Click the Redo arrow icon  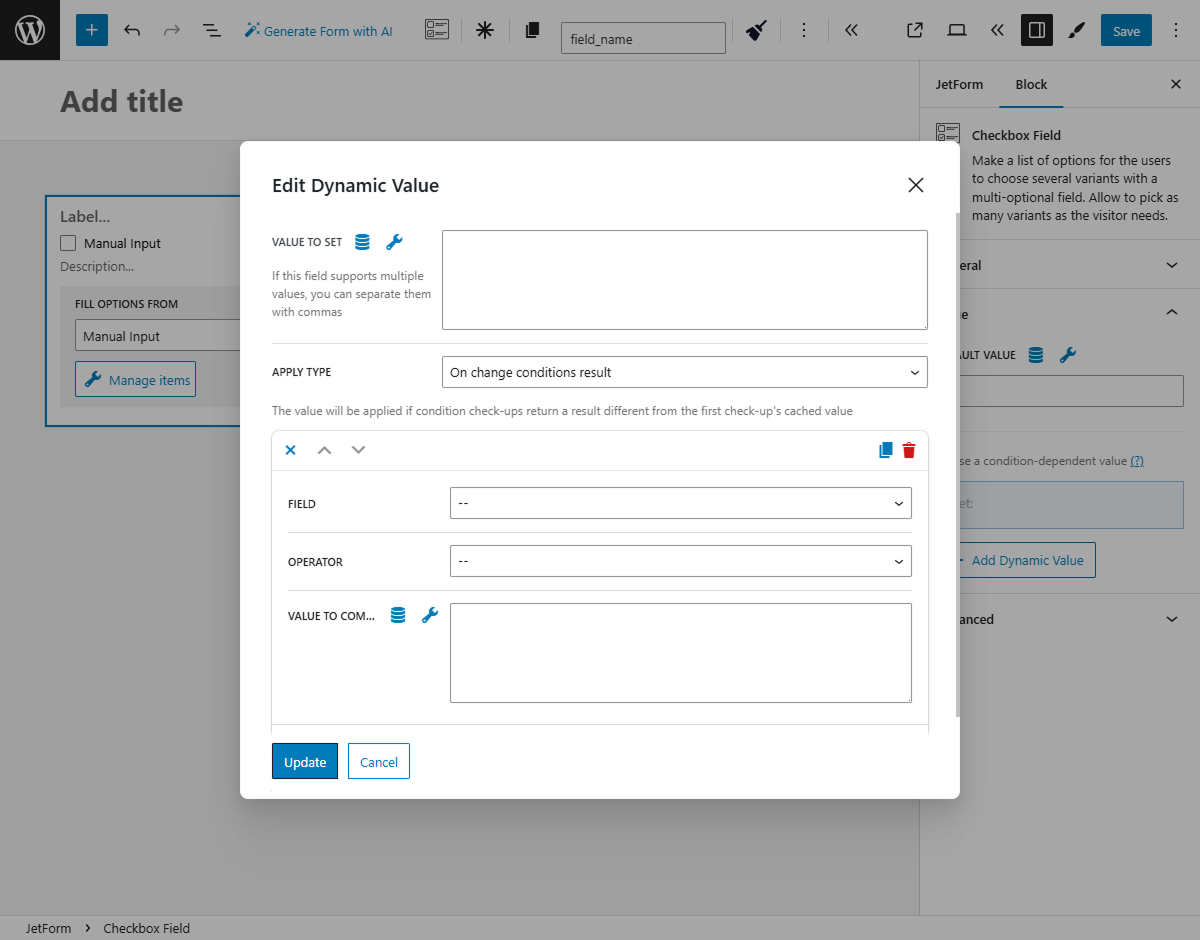coord(171,30)
